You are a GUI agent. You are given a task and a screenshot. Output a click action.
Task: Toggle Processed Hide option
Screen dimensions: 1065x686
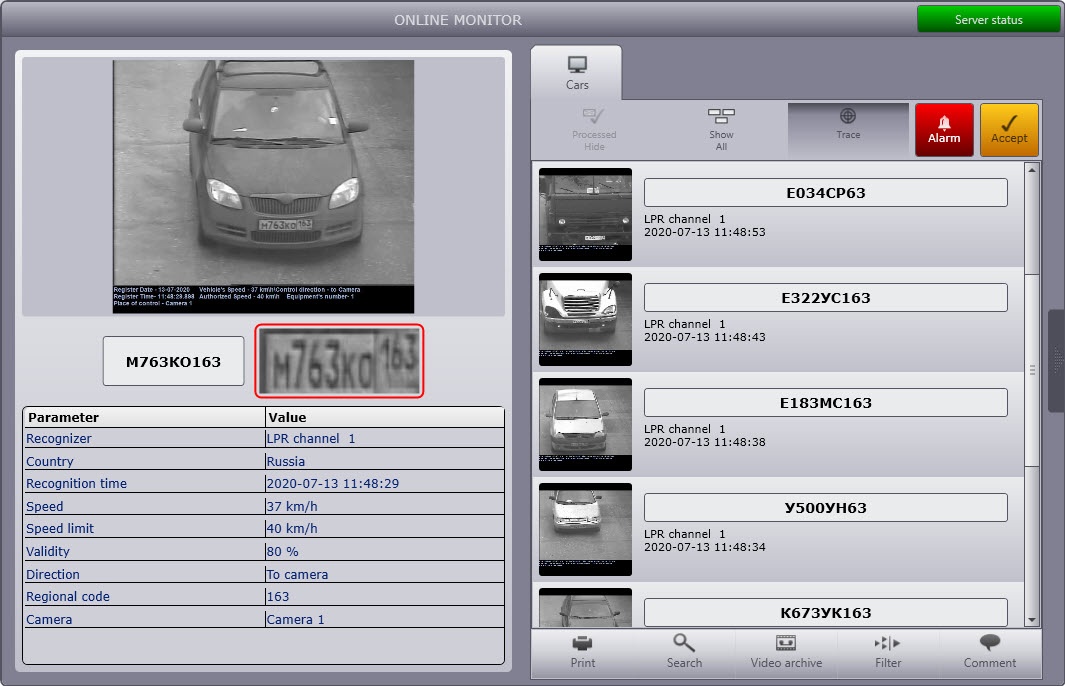(x=594, y=130)
